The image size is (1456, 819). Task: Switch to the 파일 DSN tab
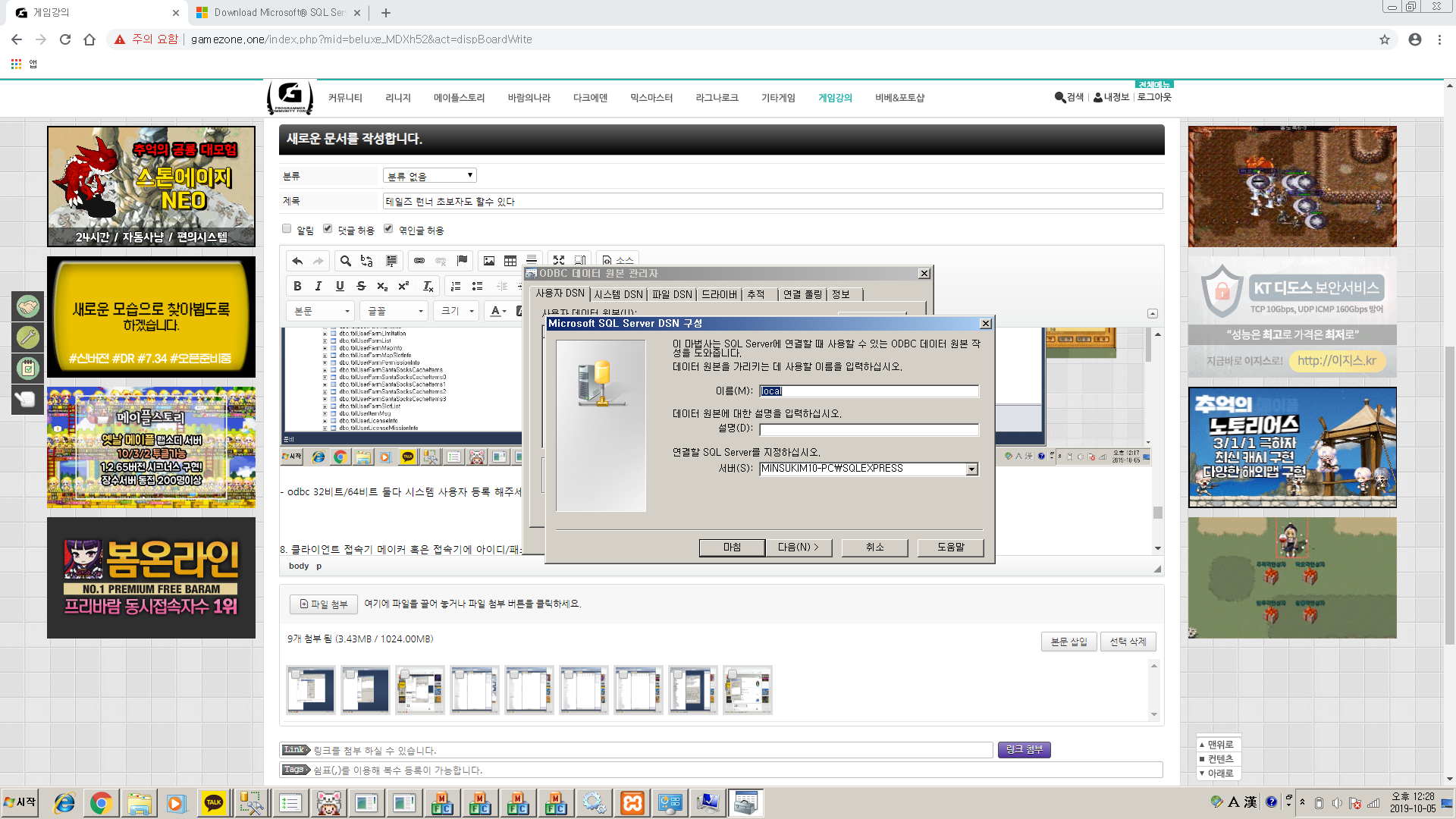tap(672, 294)
